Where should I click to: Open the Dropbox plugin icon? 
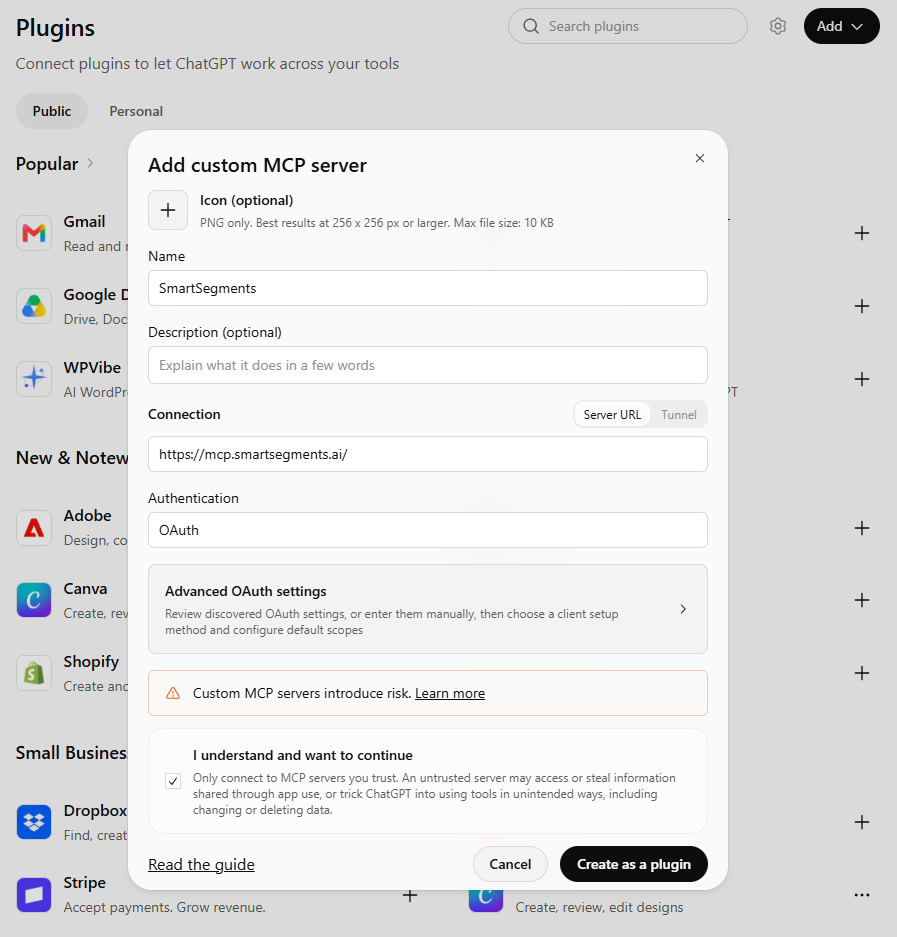coord(34,822)
